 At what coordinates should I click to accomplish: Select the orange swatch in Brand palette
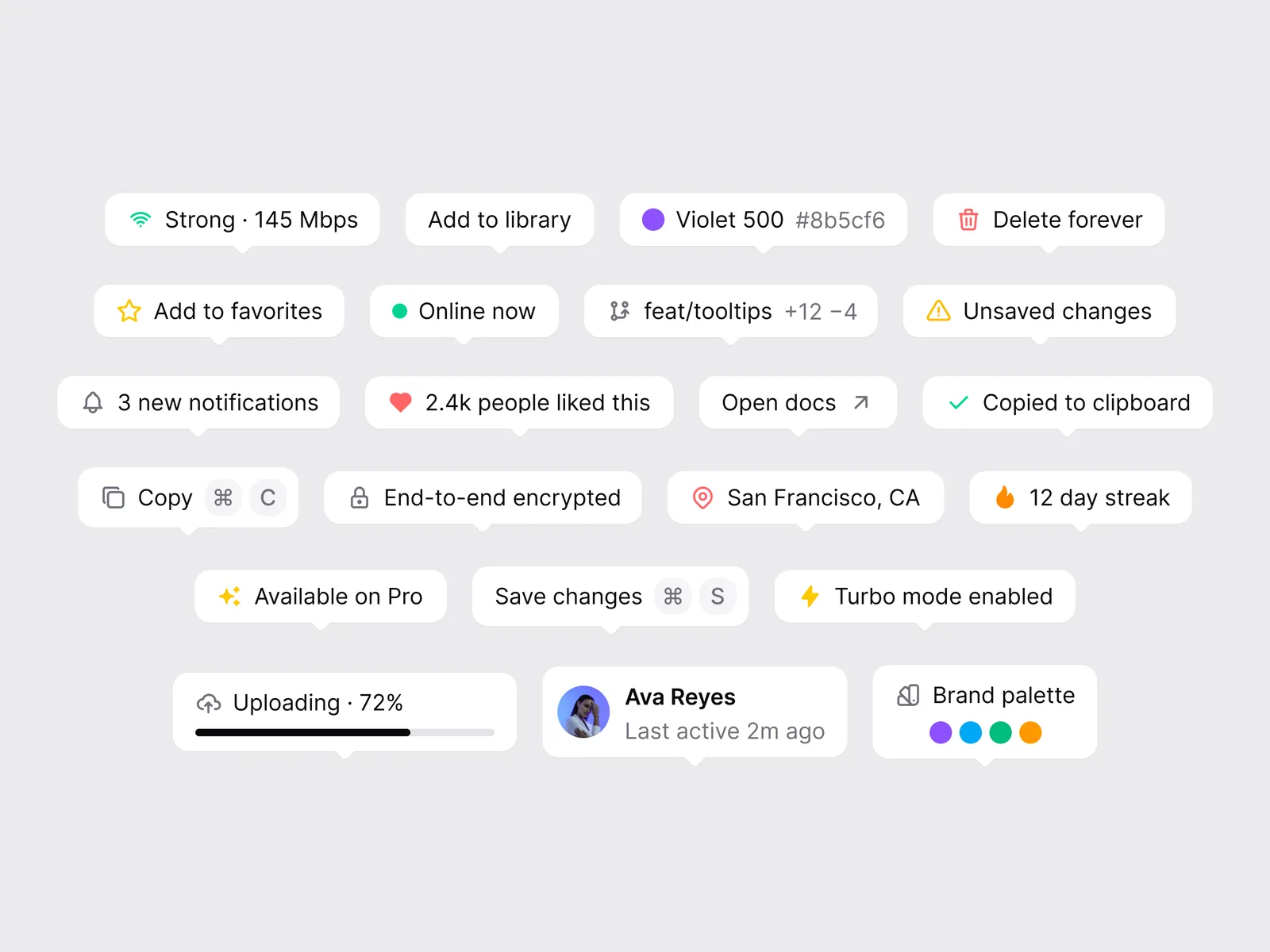pyautogui.click(x=1030, y=732)
